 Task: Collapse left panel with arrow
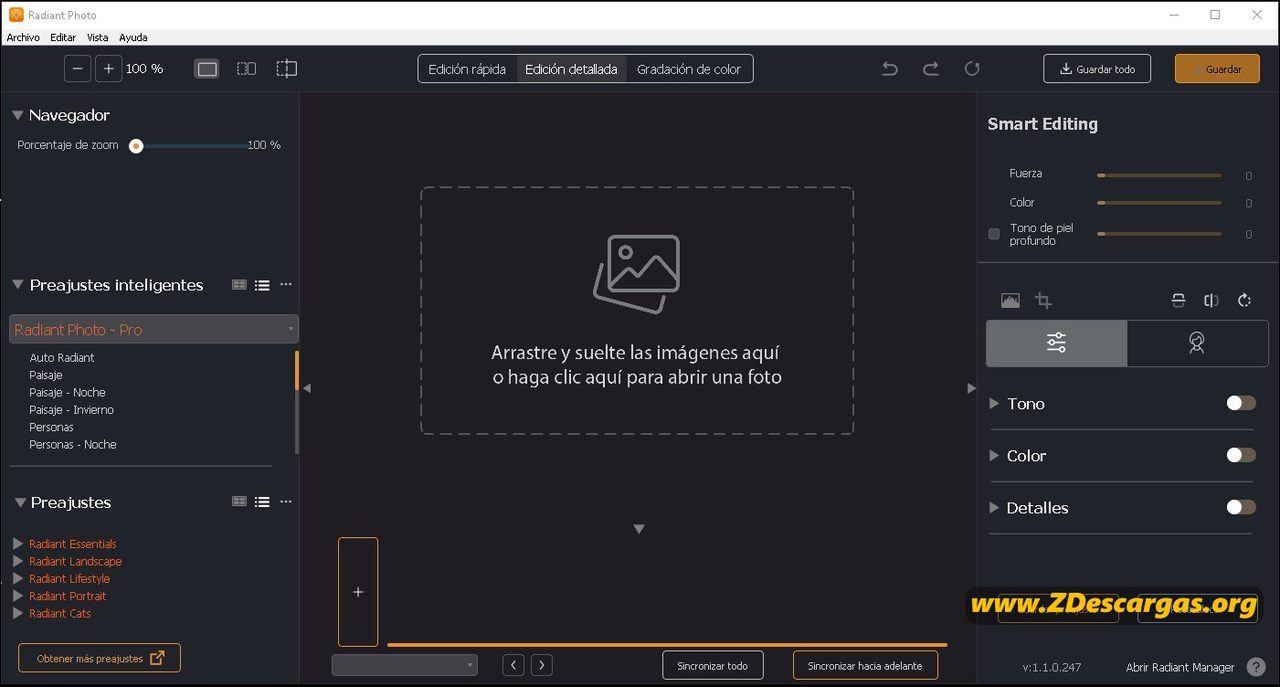tap(307, 388)
